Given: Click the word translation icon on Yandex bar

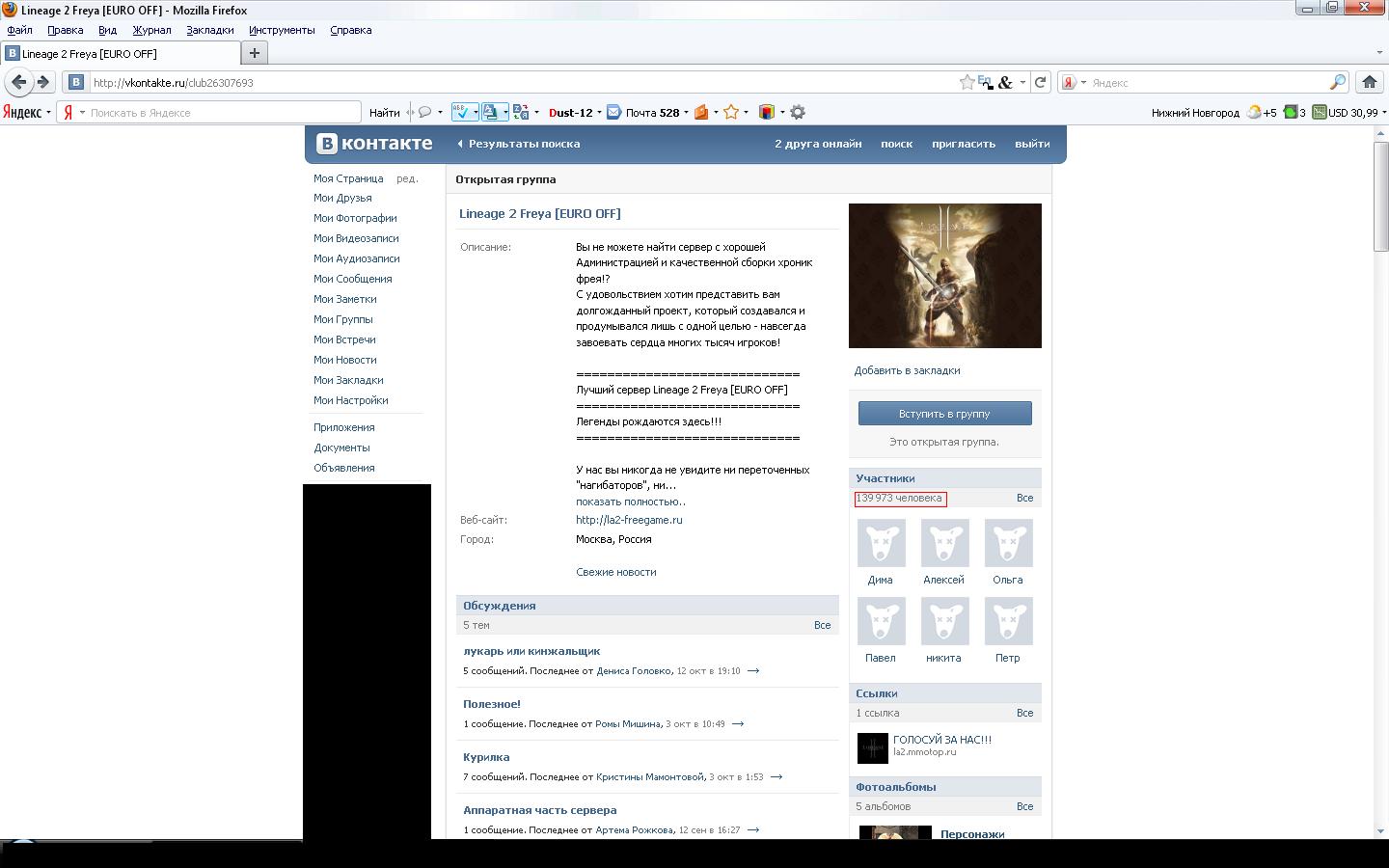Looking at the screenshot, I should pos(521,112).
